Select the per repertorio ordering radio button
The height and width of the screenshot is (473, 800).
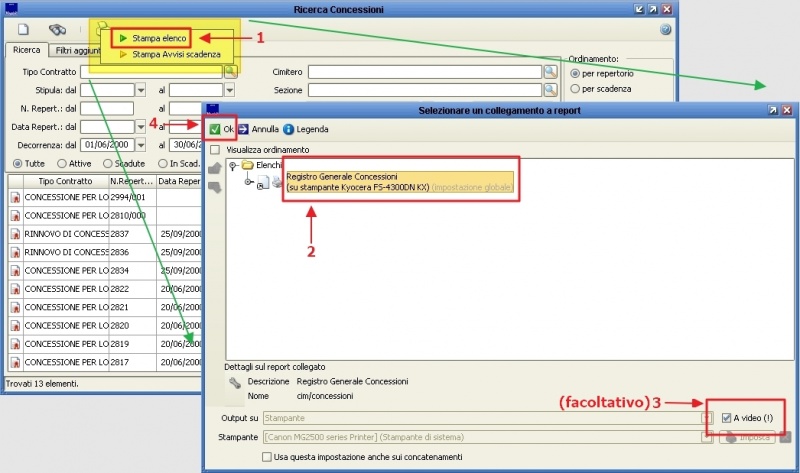tap(575, 73)
